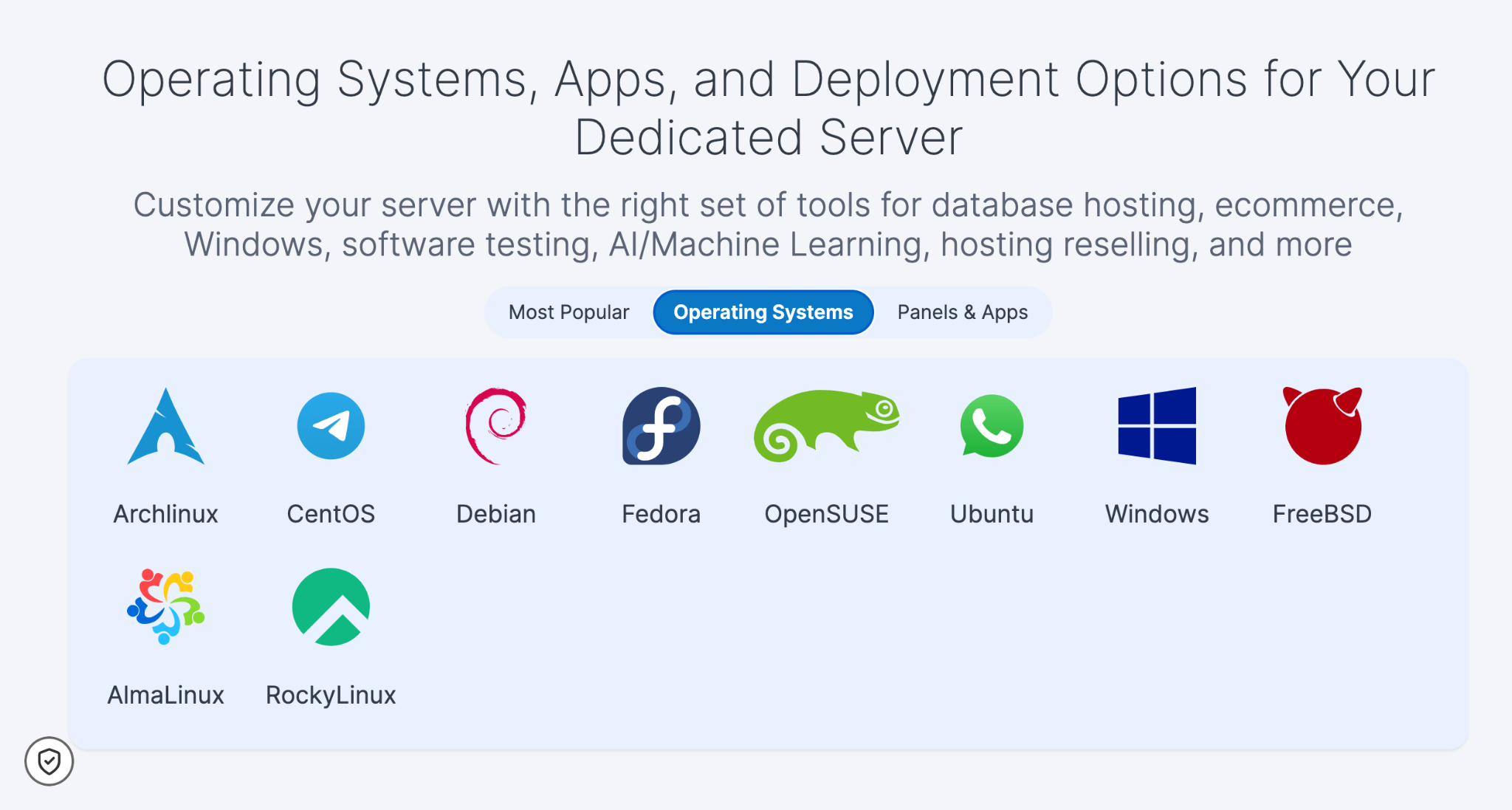Choose the AlmaLinux colorful logo

tap(165, 607)
